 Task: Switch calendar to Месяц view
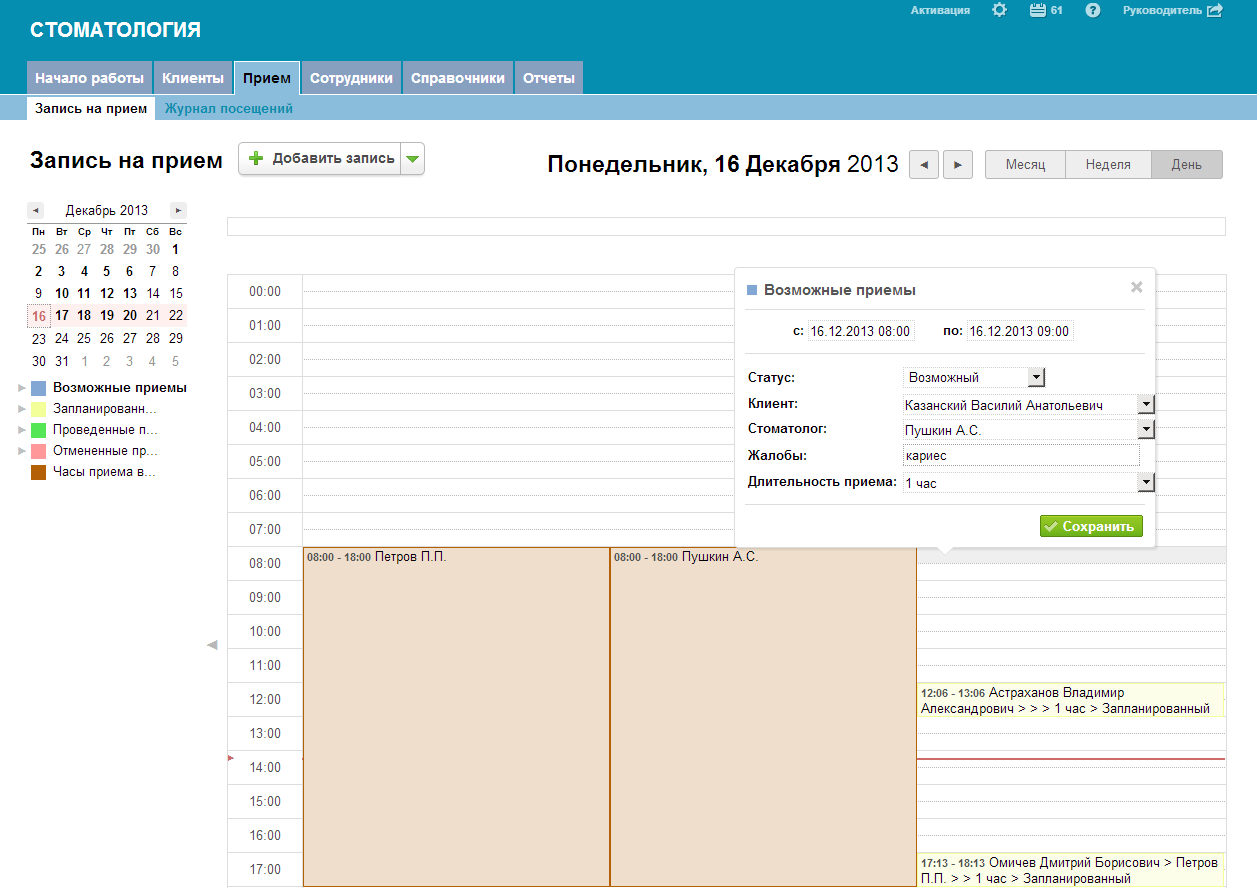pyautogui.click(x=1025, y=165)
